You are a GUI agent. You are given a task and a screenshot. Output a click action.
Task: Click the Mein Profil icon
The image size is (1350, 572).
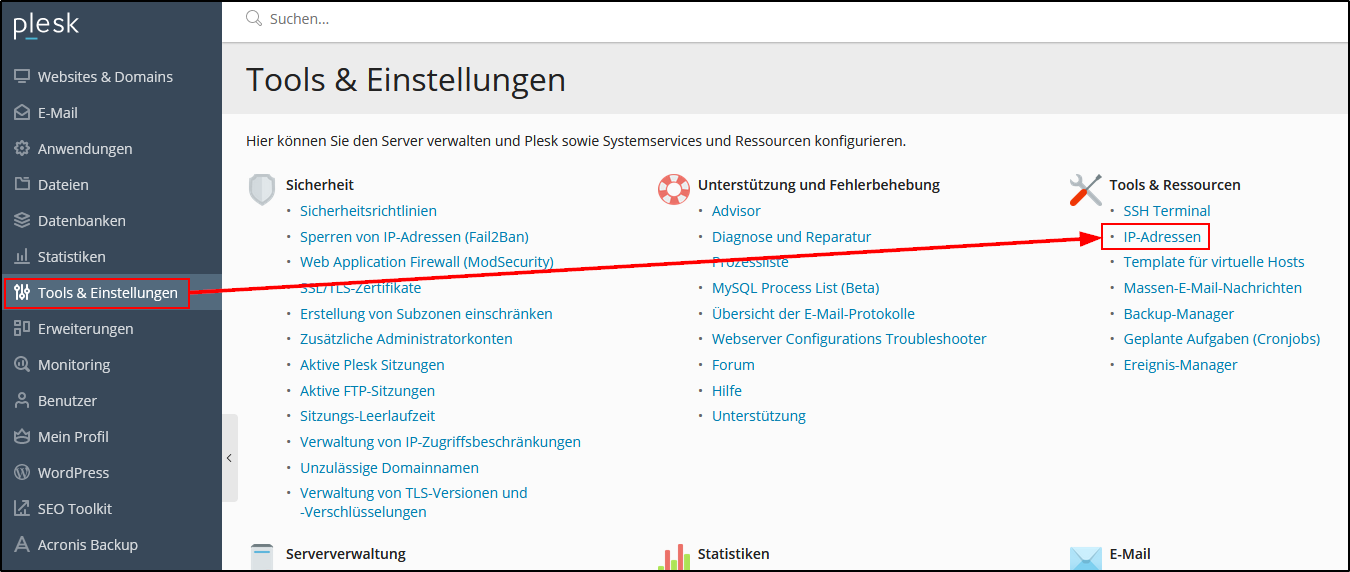coord(22,437)
